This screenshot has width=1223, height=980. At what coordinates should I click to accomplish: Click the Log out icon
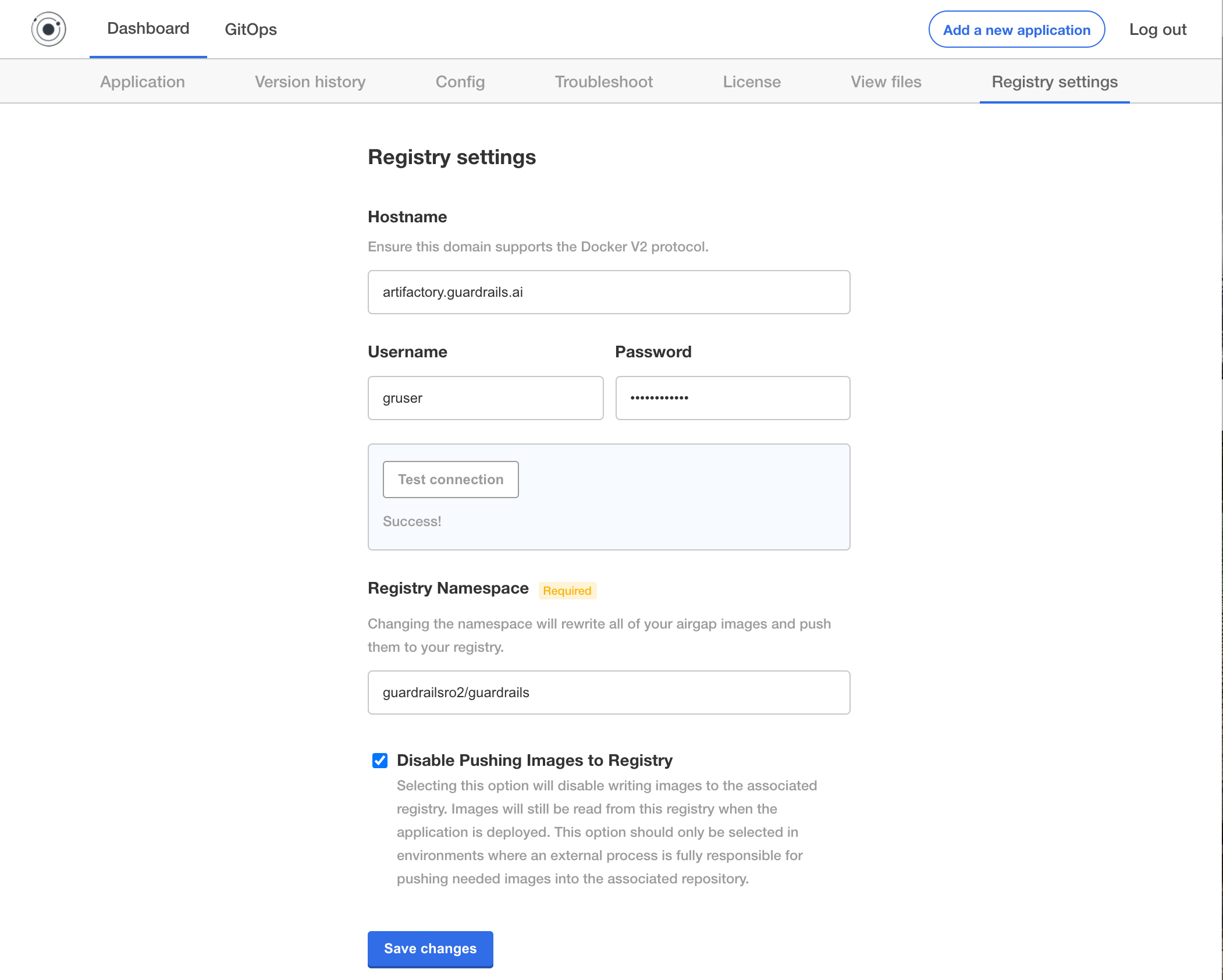tap(1157, 28)
